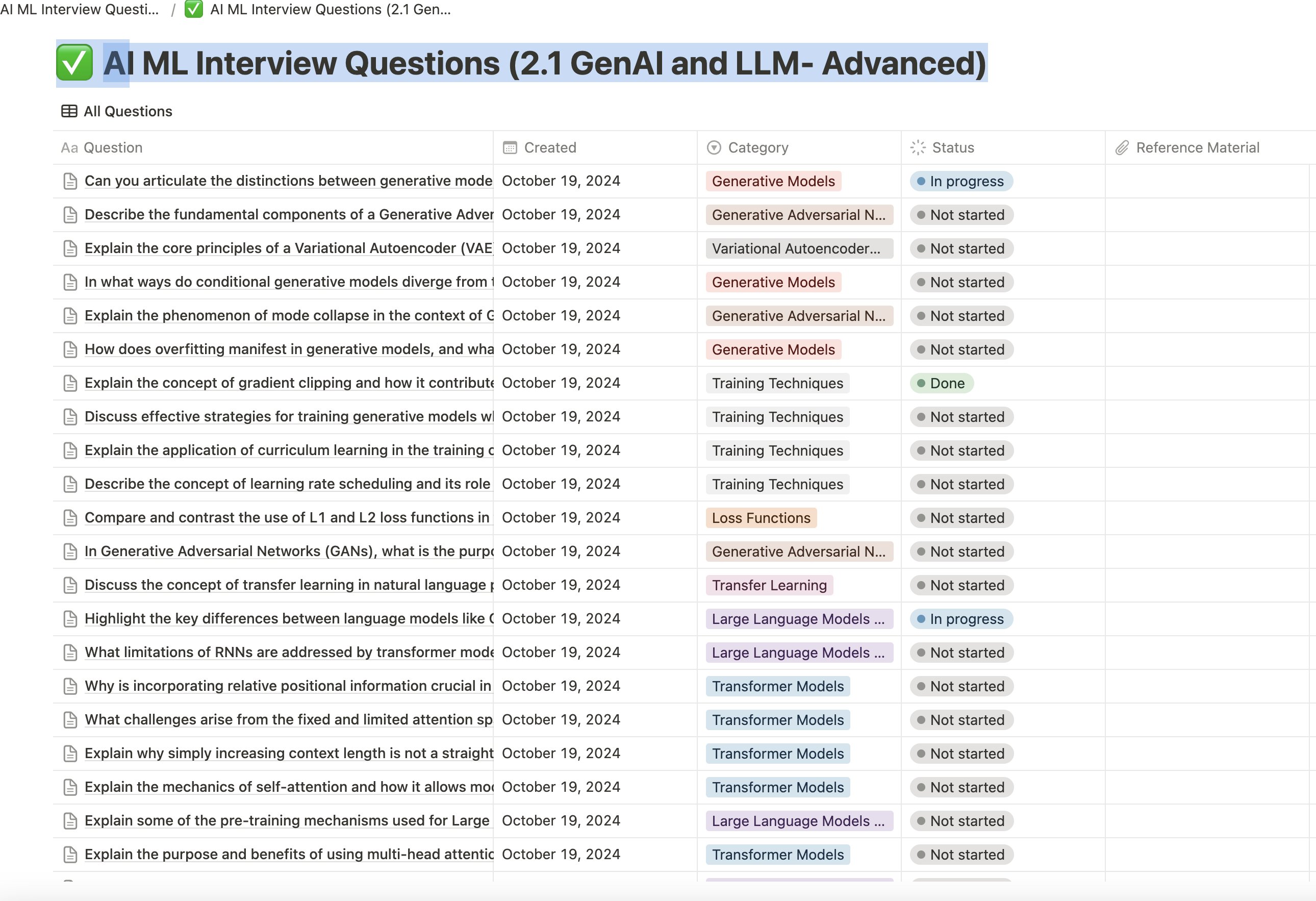Click the paperclip icon in Reference Material header
Screen dimensions: 1316x901
point(1122,148)
